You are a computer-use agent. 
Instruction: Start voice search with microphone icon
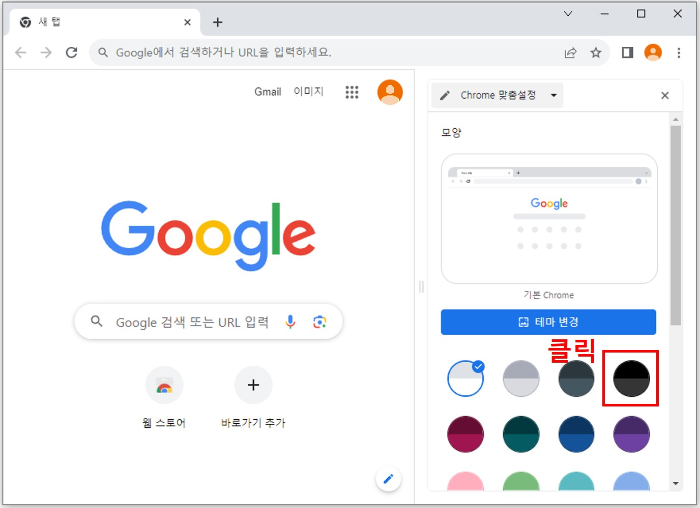click(290, 321)
